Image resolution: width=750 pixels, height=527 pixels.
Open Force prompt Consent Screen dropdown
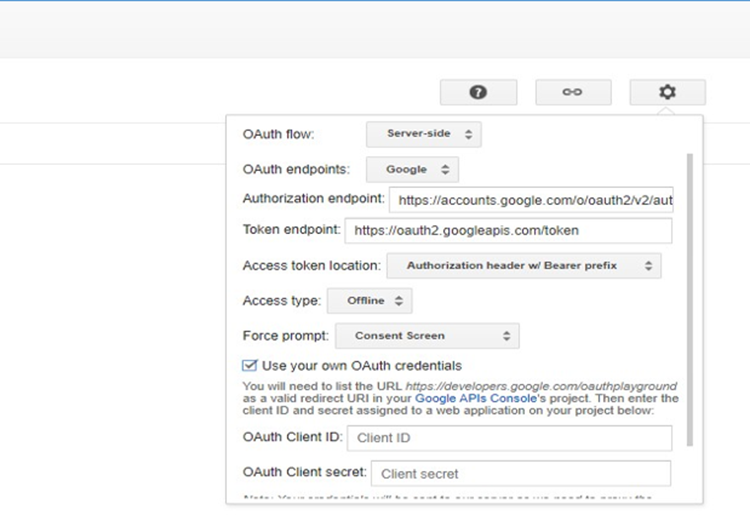click(x=427, y=336)
